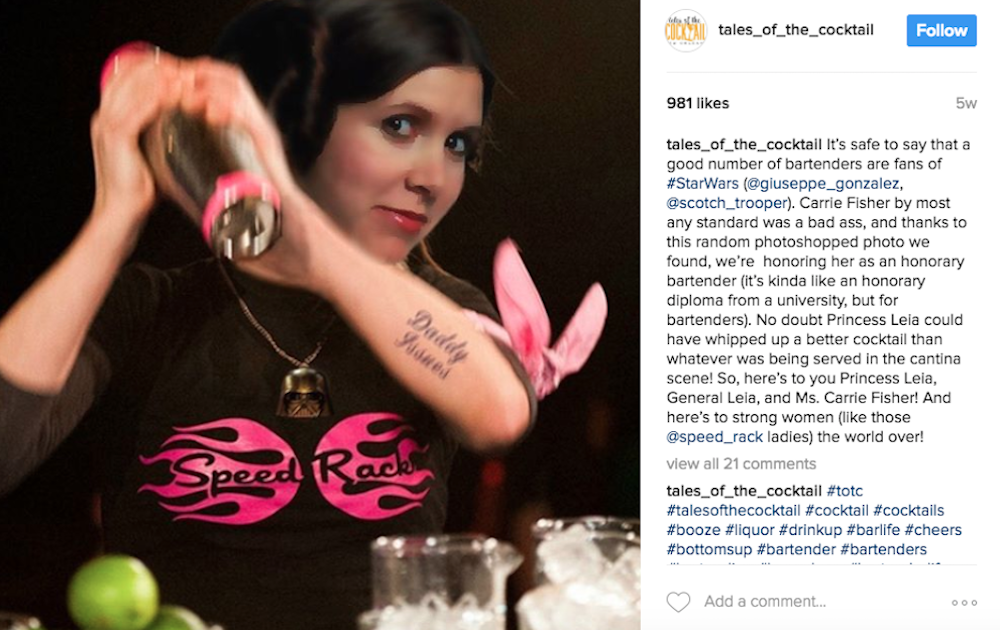The height and width of the screenshot is (630, 1000).
Task: Visit the @giuseppe_gonzalez profile
Action: [823, 184]
